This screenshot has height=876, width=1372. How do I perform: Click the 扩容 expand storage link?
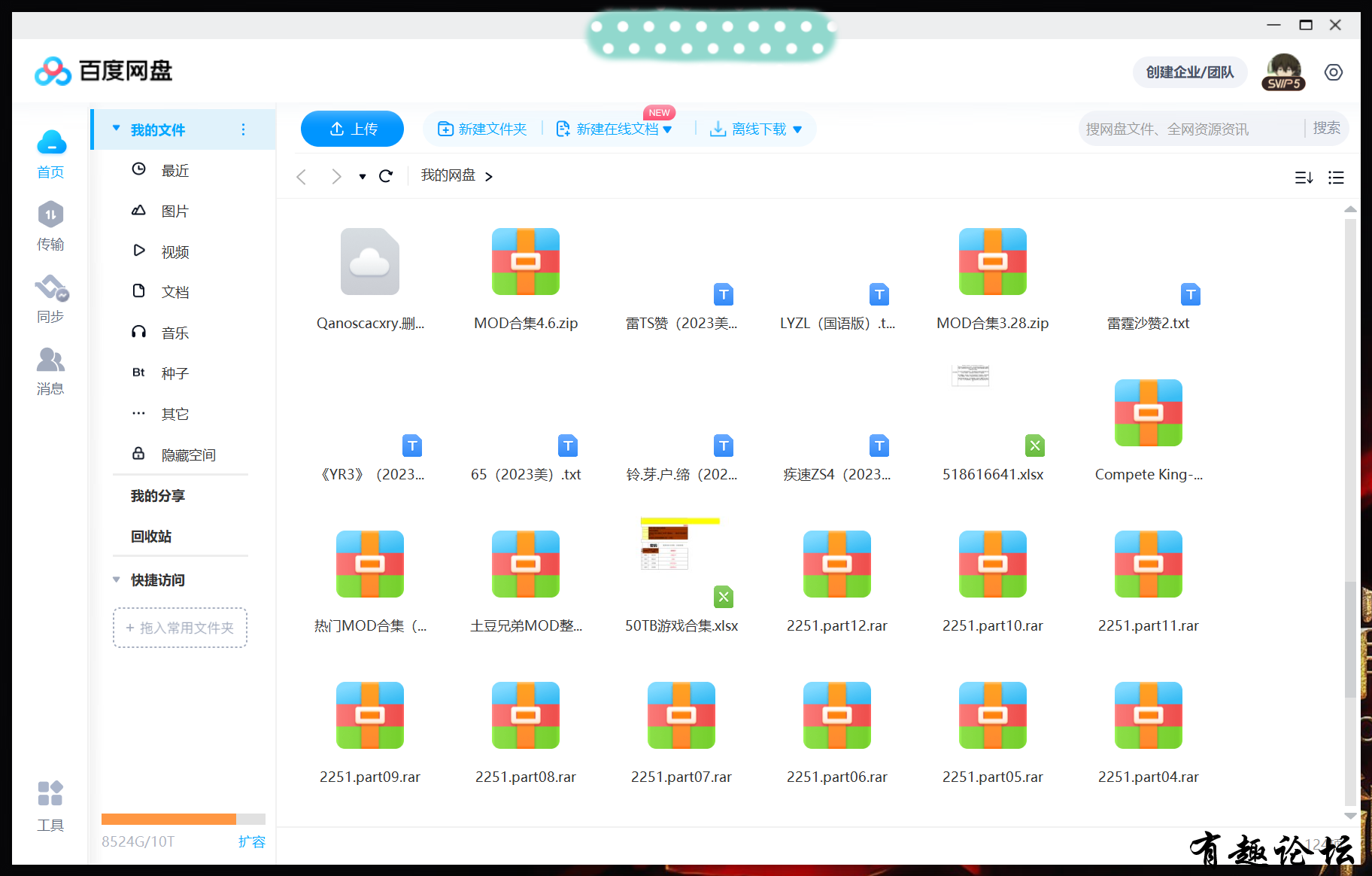[251, 841]
